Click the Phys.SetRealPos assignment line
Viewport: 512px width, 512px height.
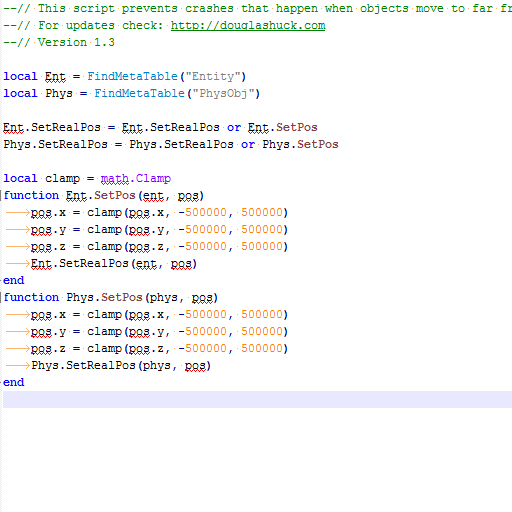tap(171, 144)
